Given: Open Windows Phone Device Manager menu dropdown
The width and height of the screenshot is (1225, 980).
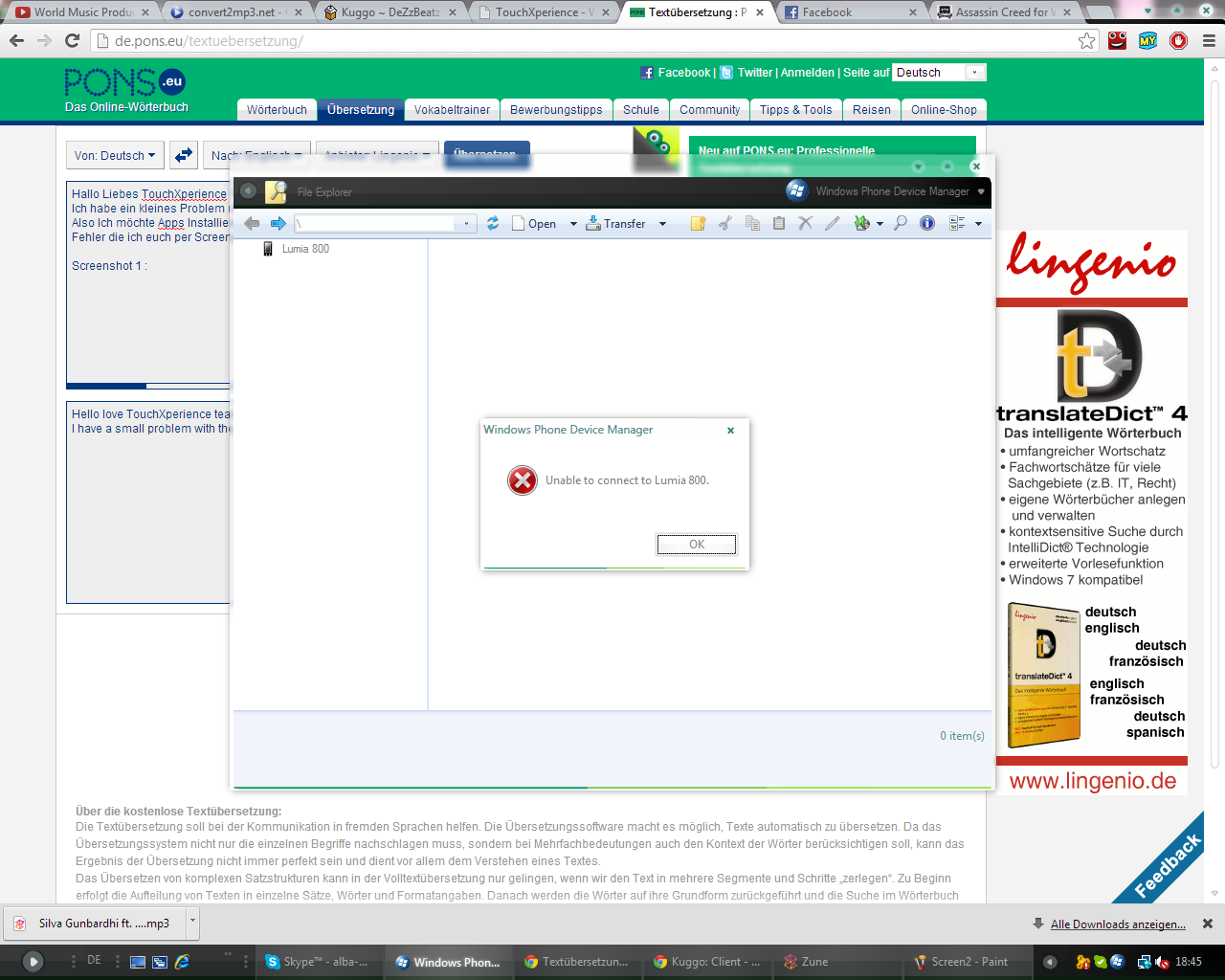Looking at the screenshot, I should (x=981, y=191).
